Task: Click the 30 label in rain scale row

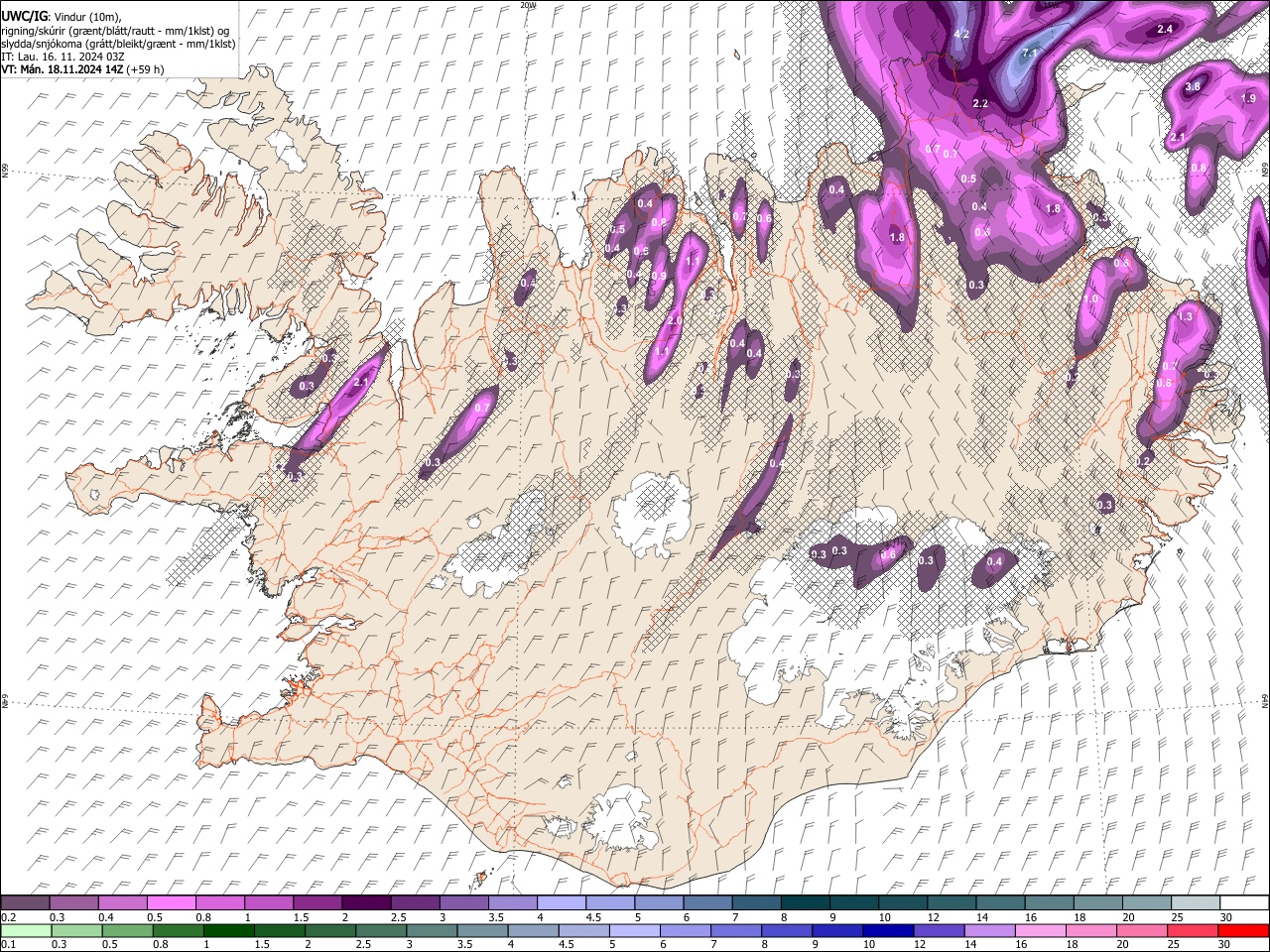Action: tap(1223, 944)
